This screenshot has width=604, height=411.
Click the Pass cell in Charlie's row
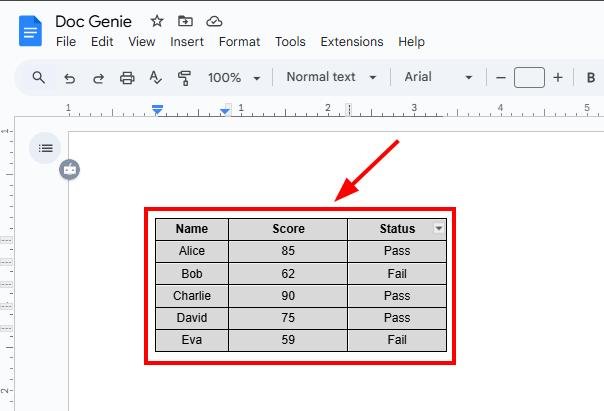pos(397,296)
